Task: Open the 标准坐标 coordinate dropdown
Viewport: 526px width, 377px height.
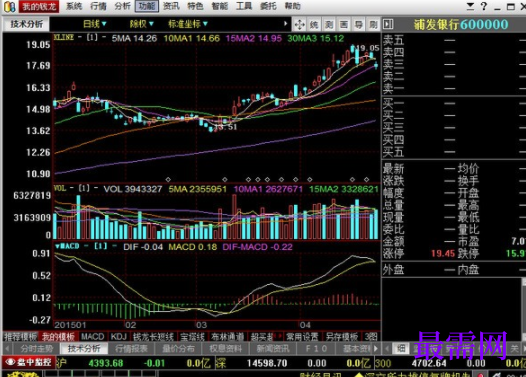Action: pyautogui.click(x=188, y=24)
